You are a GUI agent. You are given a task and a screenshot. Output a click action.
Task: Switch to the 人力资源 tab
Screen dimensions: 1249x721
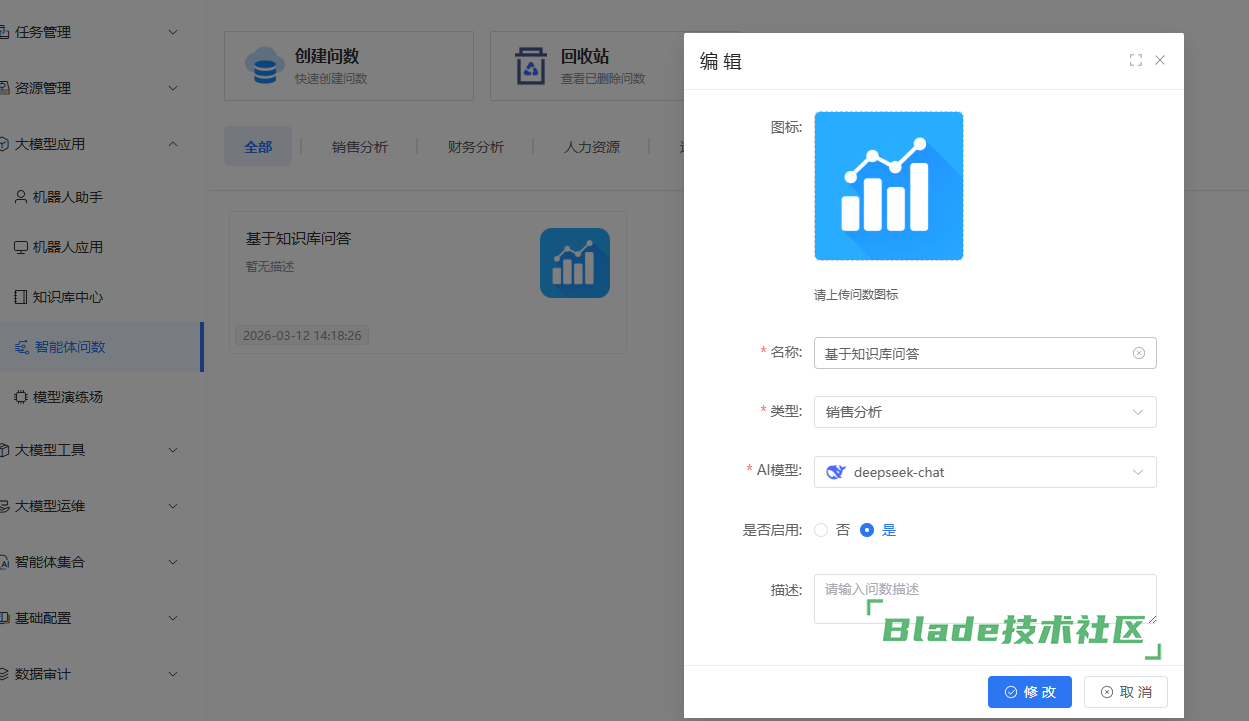point(591,147)
